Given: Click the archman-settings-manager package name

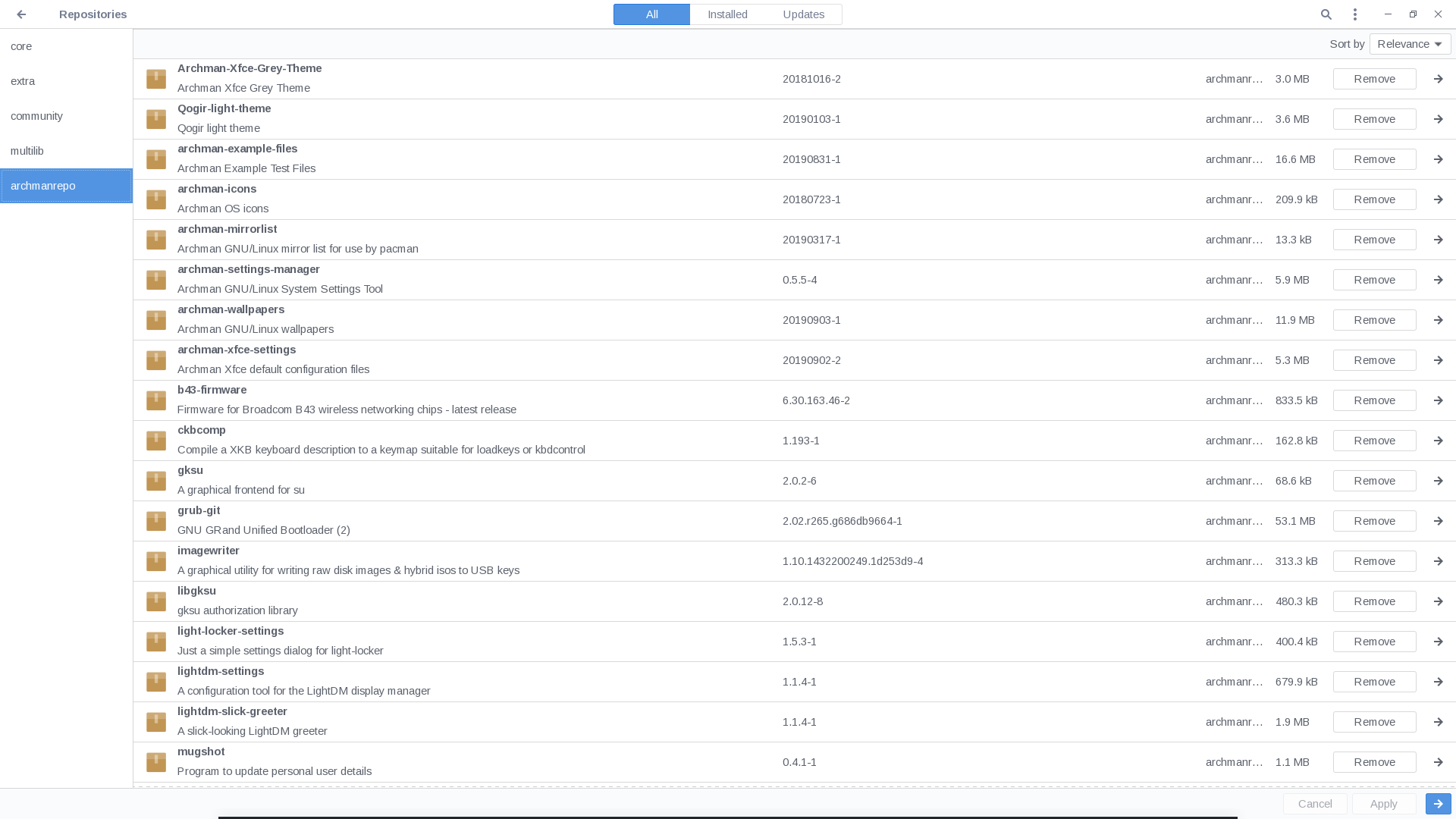Looking at the screenshot, I should pos(249,269).
